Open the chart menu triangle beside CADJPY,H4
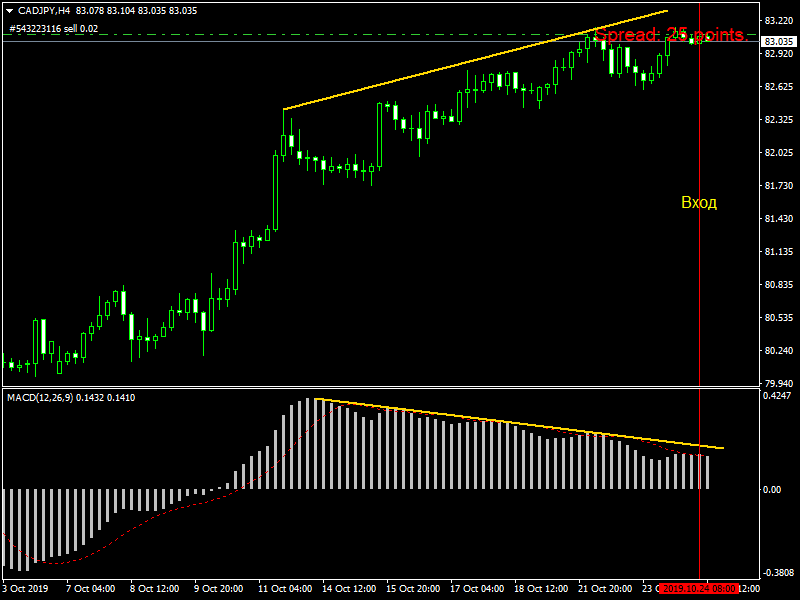Screen dimensions: 800x600 pyautogui.click(x=9, y=11)
